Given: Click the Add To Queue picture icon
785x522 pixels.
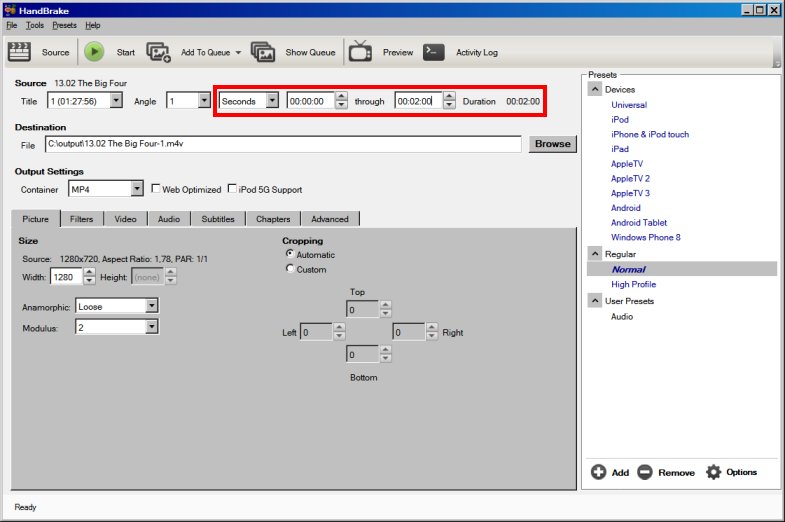Looking at the screenshot, I should tap(158, 52).
